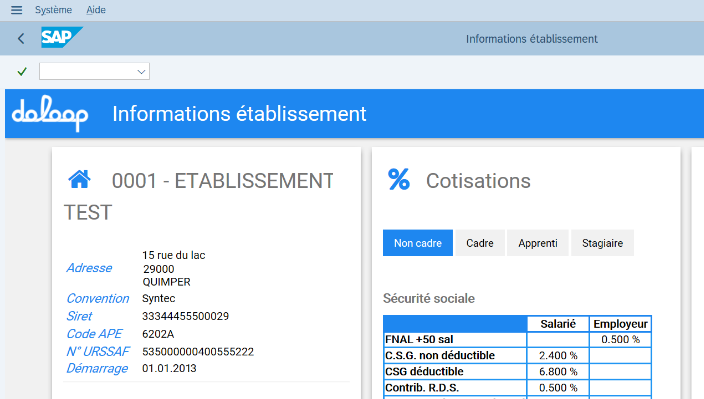704x399 pixels.
Task: Click the SAP logo
Action: (62, 37)
